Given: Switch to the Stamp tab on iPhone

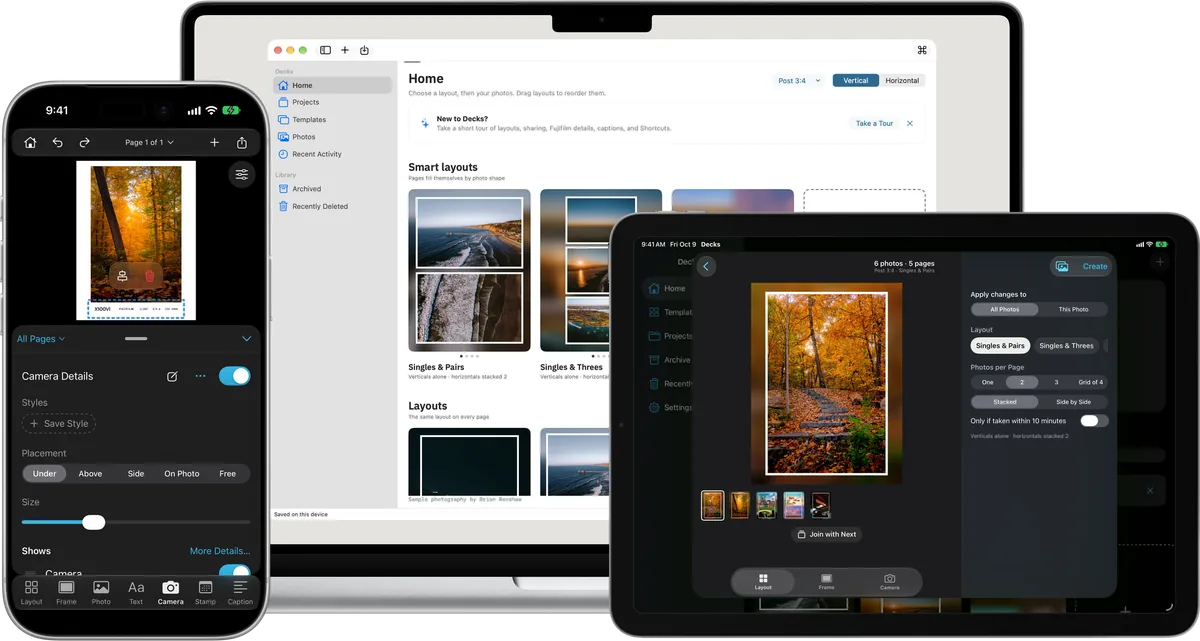Looking at the screenshot, I should (x=205, y=592).
